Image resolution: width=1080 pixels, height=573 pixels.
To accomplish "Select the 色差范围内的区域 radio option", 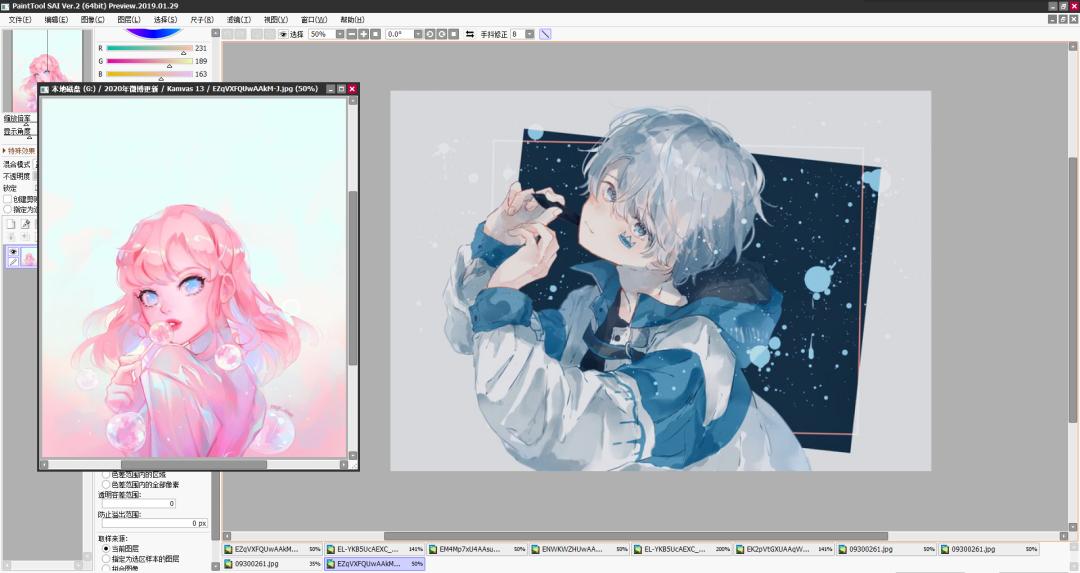I will click(106, 475).
